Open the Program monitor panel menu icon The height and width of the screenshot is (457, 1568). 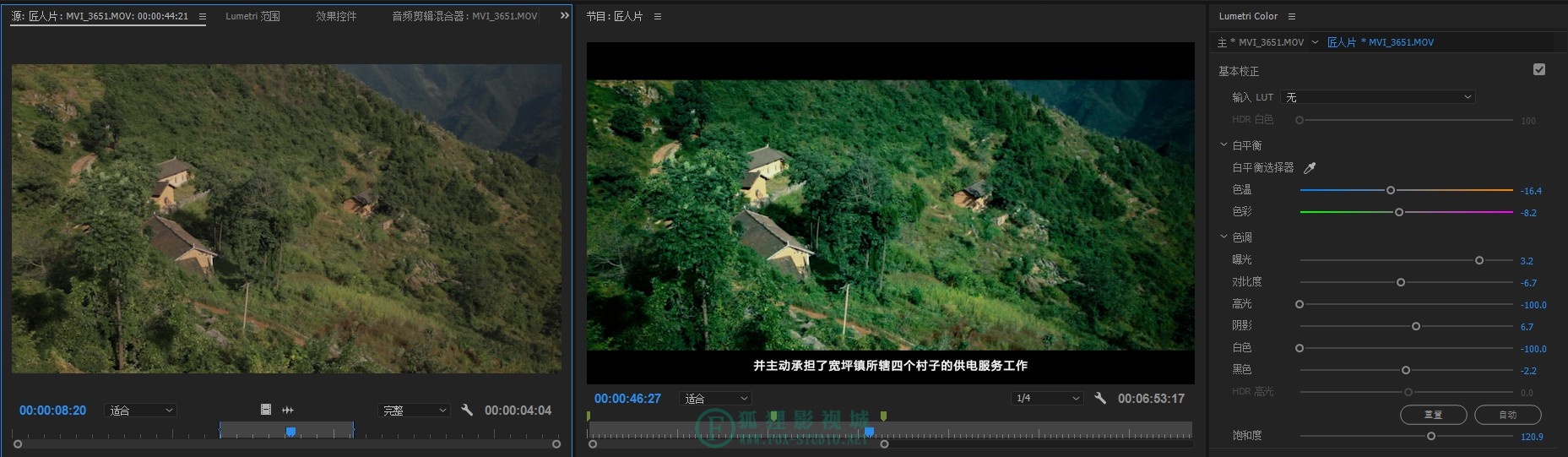[x=658, y=16]
